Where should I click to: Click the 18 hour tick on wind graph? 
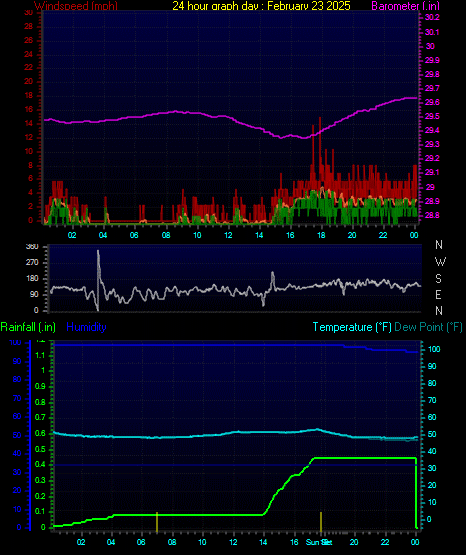[x=321, y=235]
